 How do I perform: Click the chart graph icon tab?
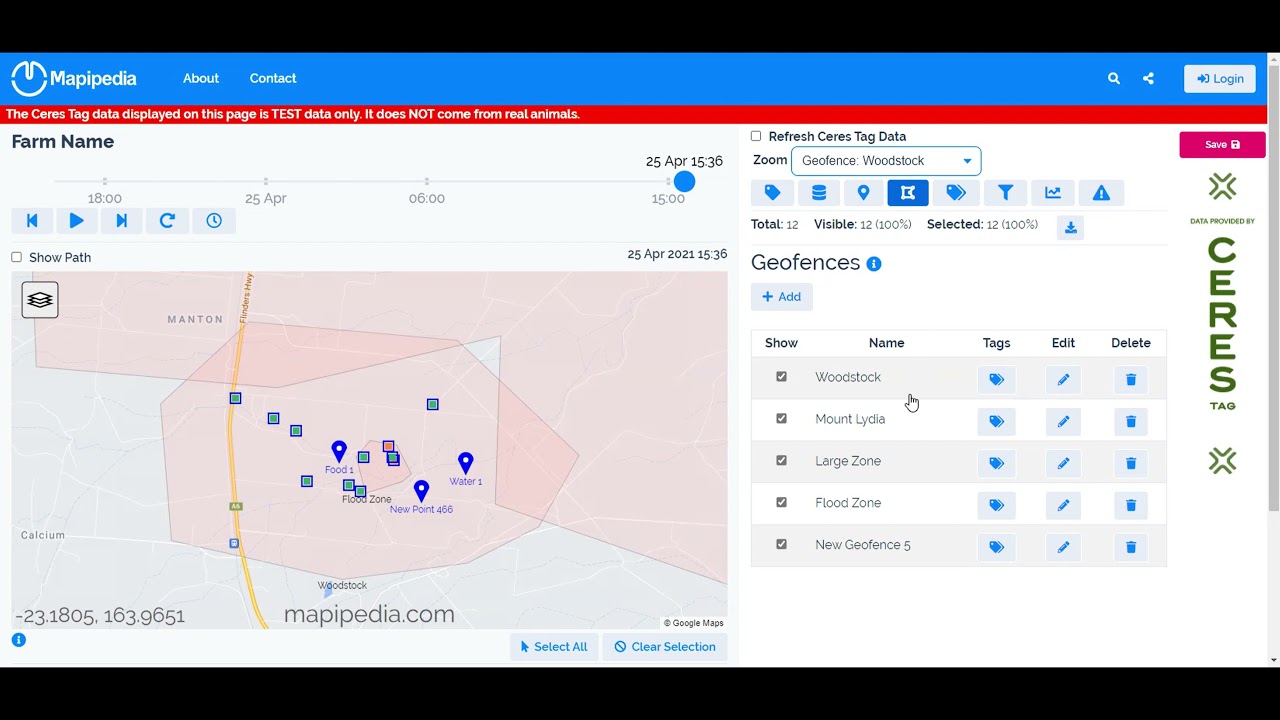[x=1053, y=193]
